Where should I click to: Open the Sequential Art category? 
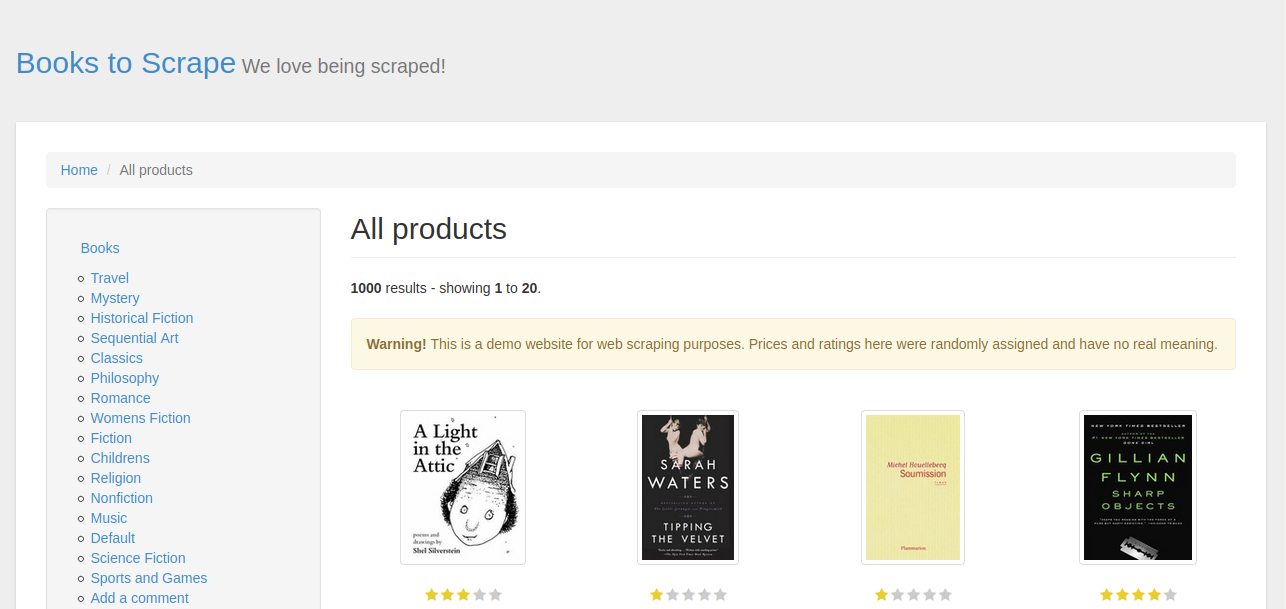[134, 338]
